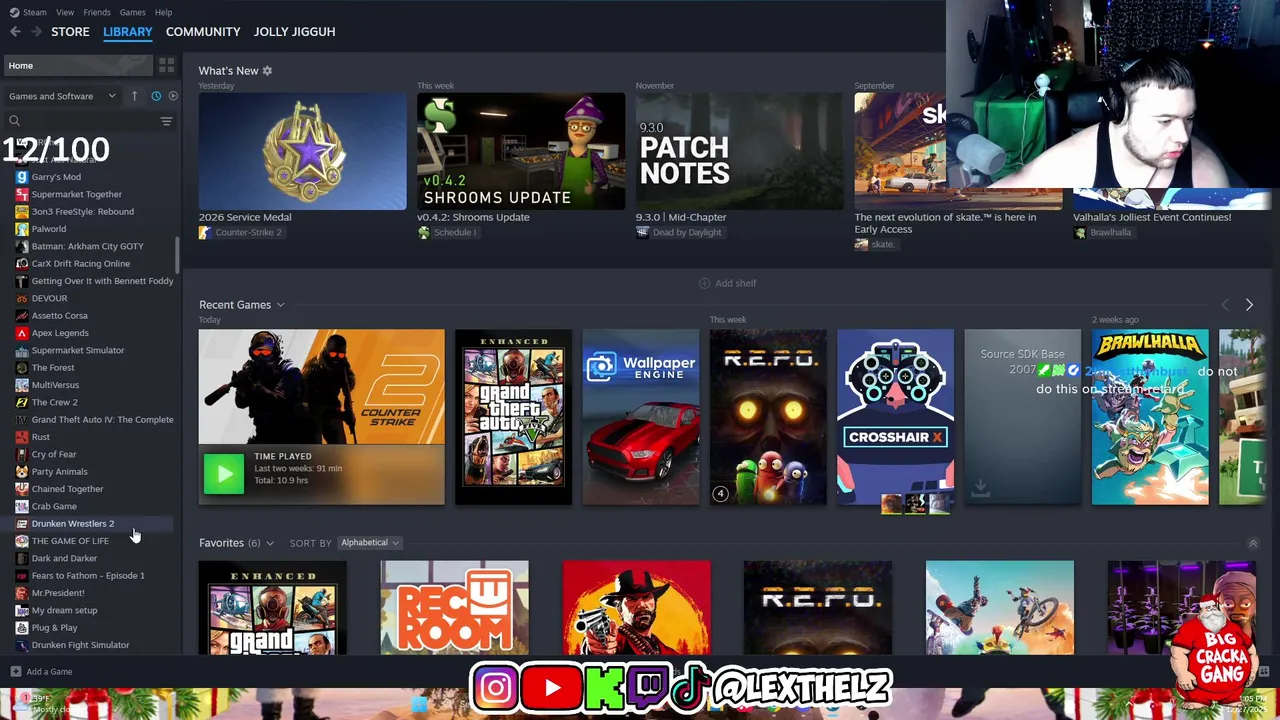
Task: Switch to the STORE tab
Action: 70,32
